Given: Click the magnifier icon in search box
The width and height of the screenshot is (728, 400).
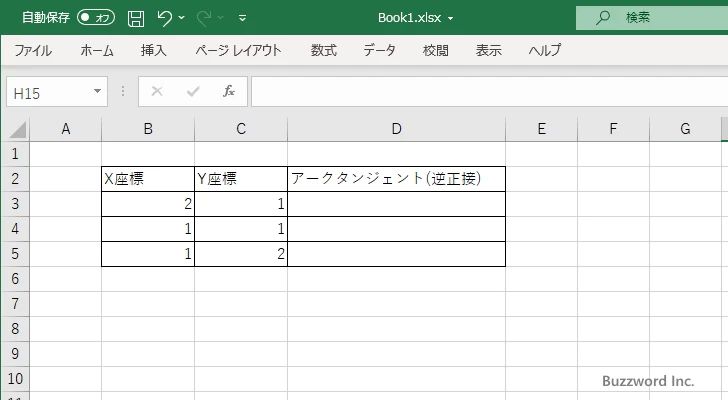Looking at the screenshot, I should 603,18.
